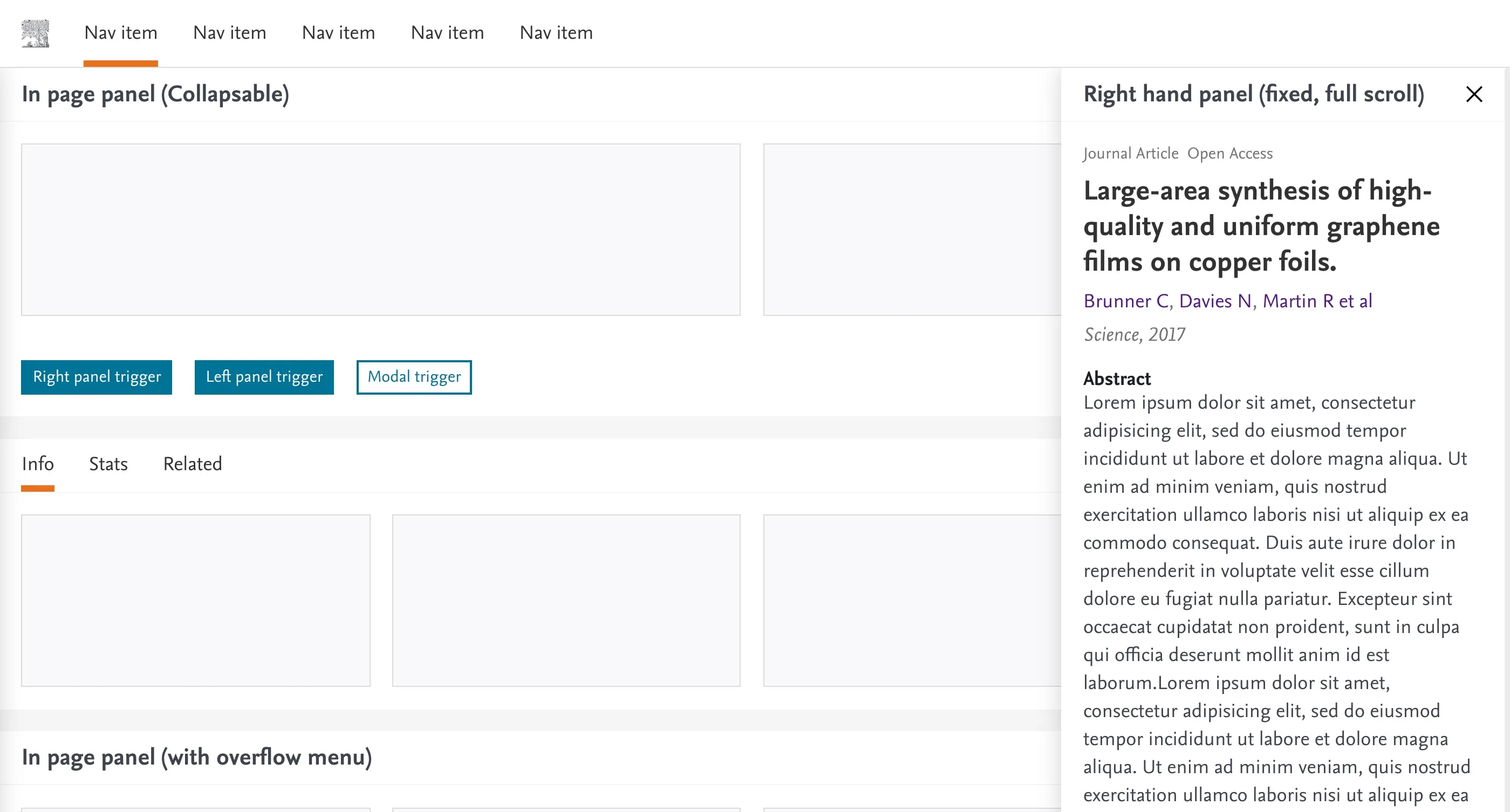This screenshot has width=1510, height=812.
Task: Open the second Nav item
Action: [229, 33]
